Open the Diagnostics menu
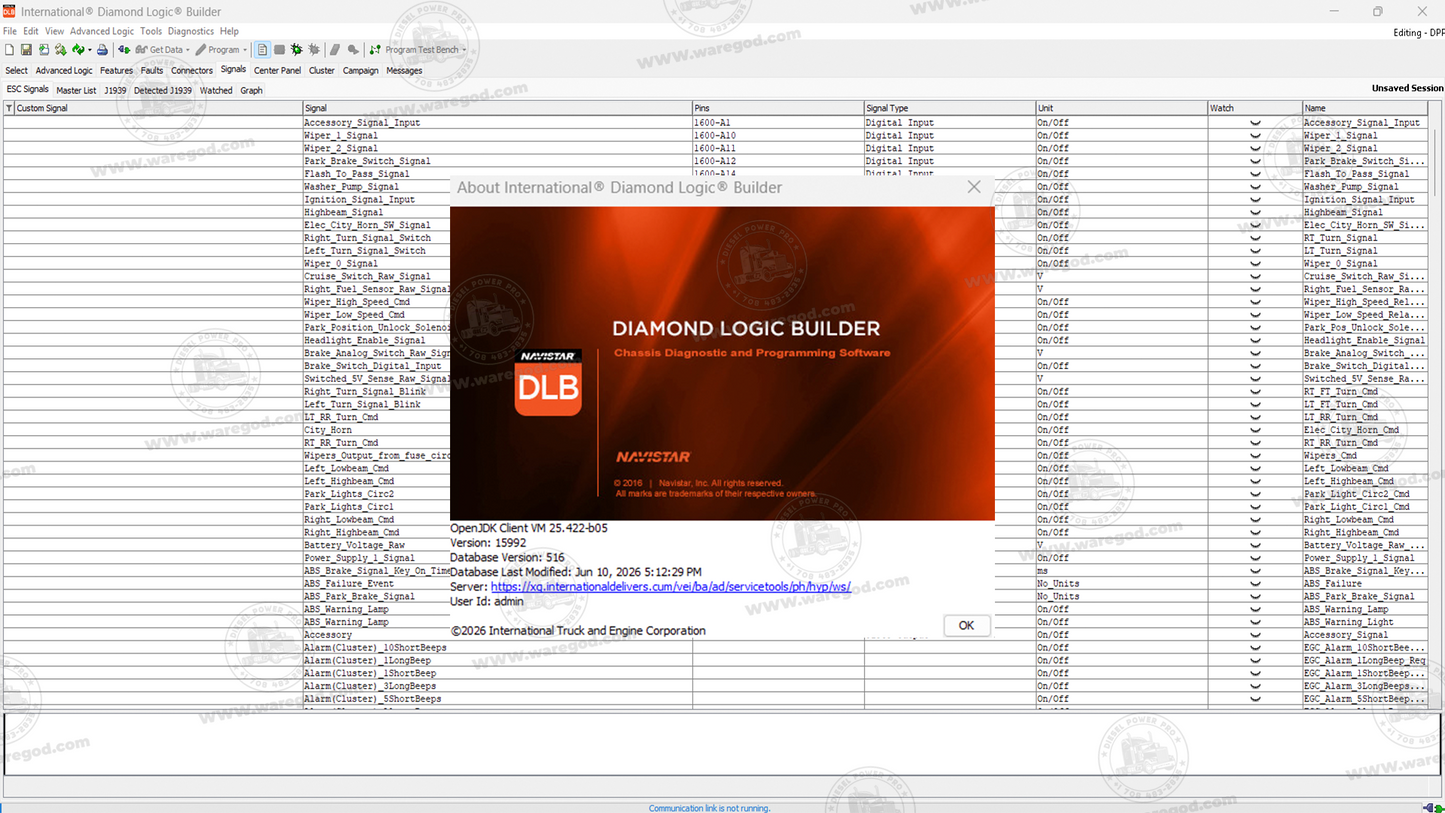1445x813 pixels. (x=190, y=31)
